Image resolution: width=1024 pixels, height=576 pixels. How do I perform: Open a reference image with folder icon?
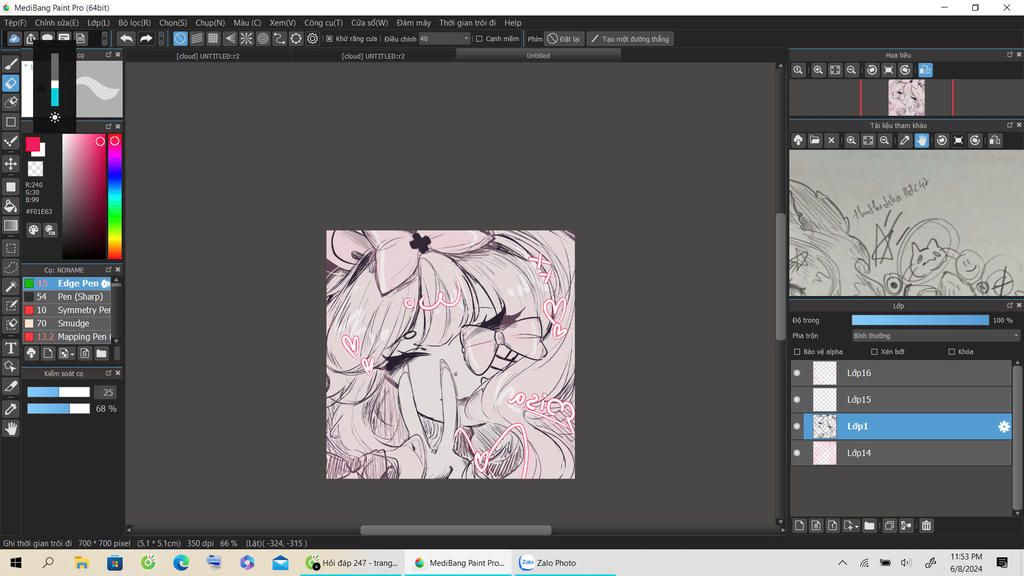click(x=814, y=140)
